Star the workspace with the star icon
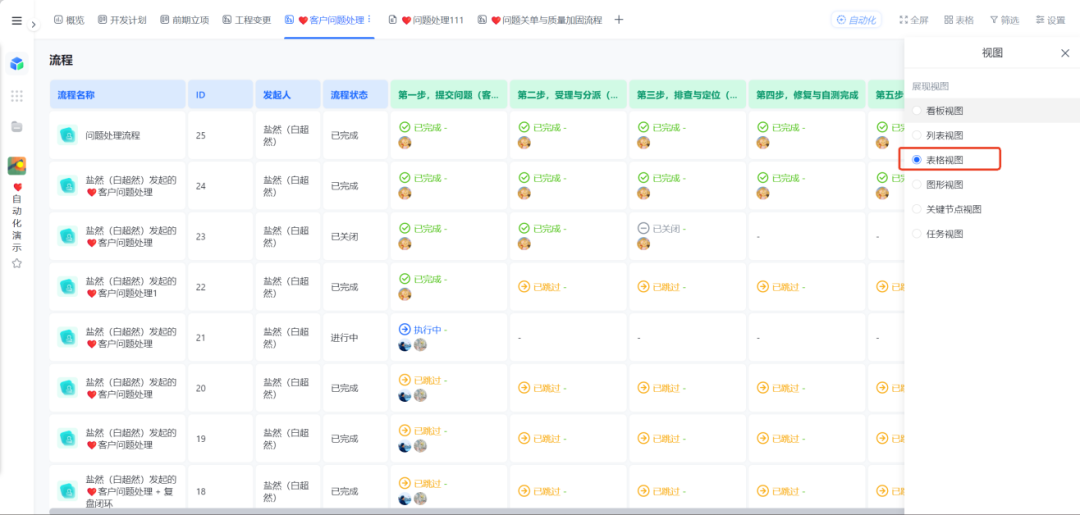The image size is (1080, 515). tap(17, 263)
